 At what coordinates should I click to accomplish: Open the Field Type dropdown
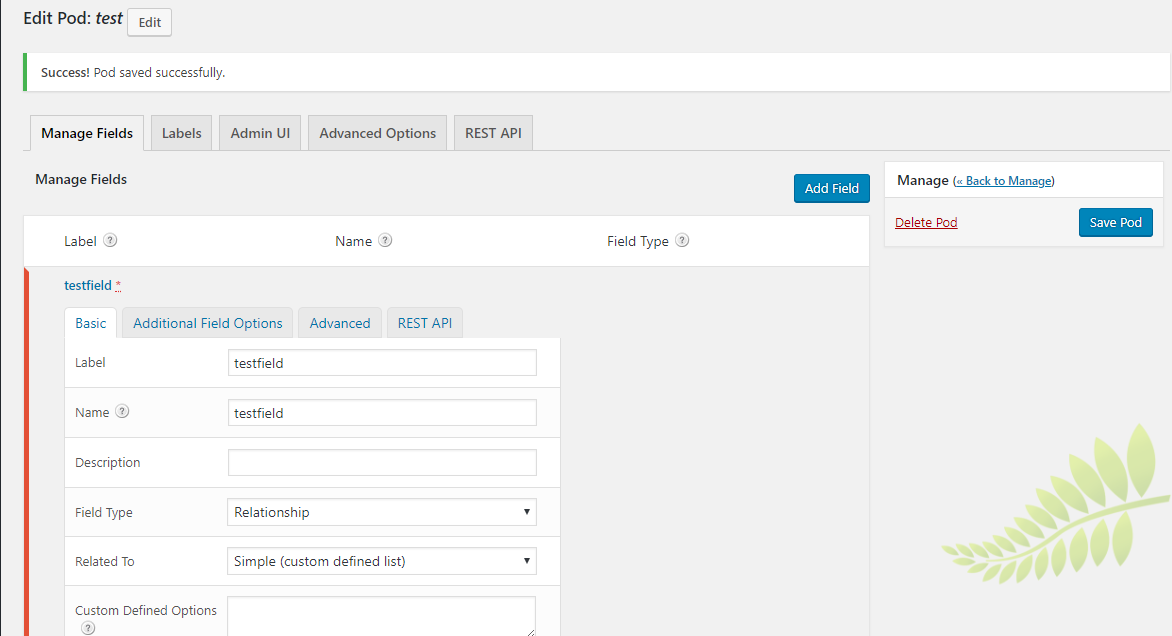tap(381, 511)
